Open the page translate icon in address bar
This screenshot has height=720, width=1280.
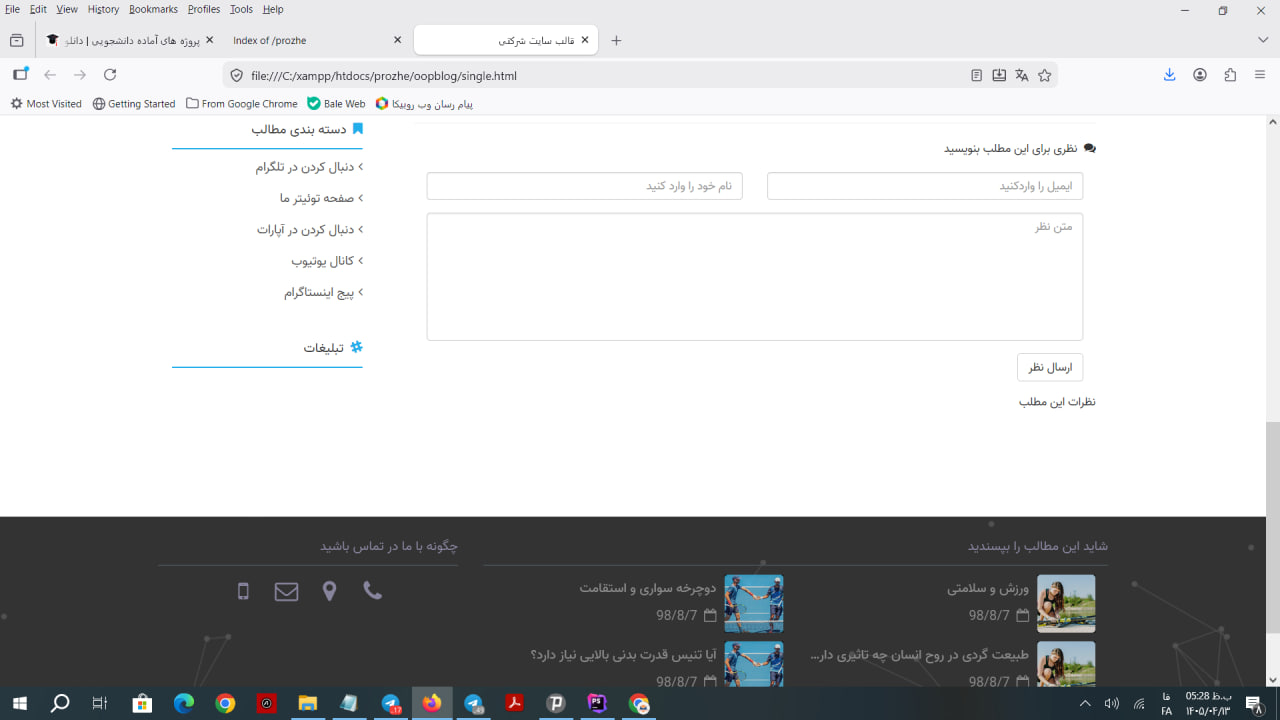[1021, 75]
